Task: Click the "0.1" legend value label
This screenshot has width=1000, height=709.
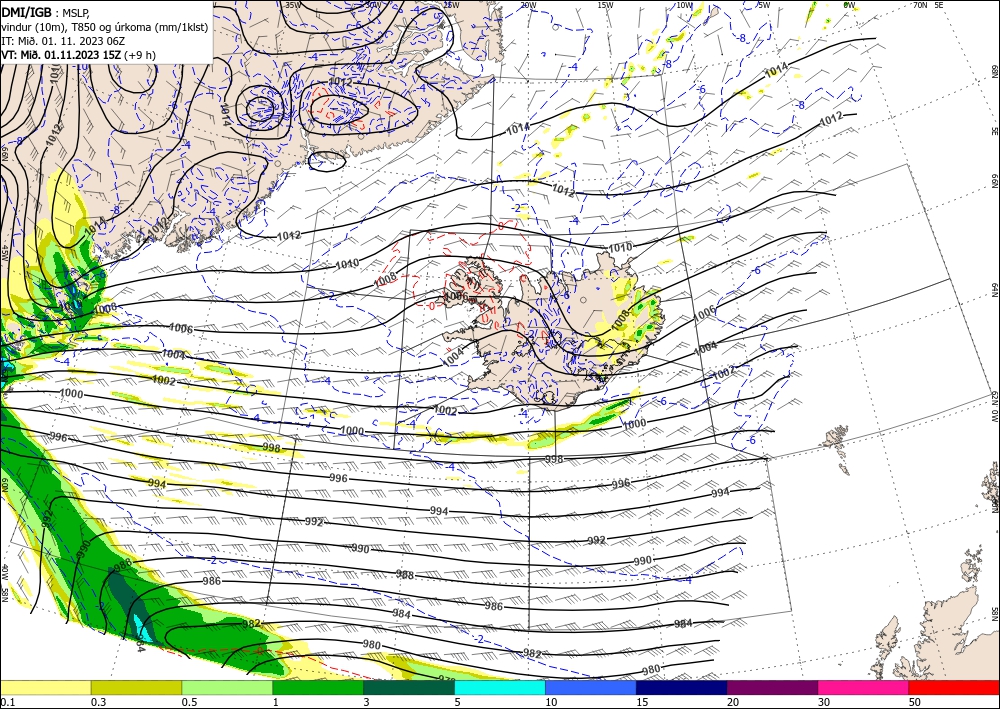Action: [x=6, y=702]
